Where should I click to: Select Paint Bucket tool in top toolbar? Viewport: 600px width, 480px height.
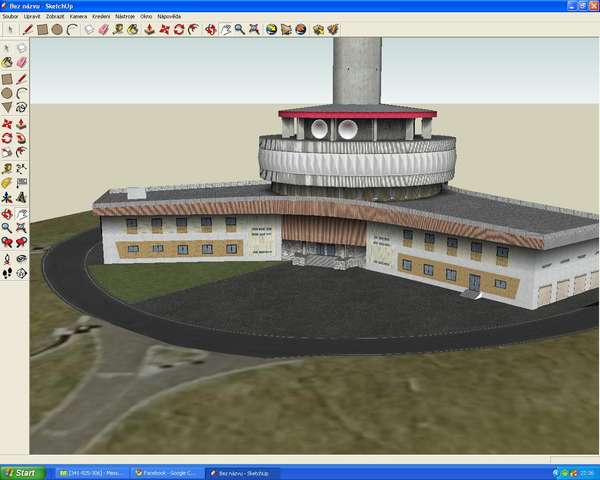[133, 29]
